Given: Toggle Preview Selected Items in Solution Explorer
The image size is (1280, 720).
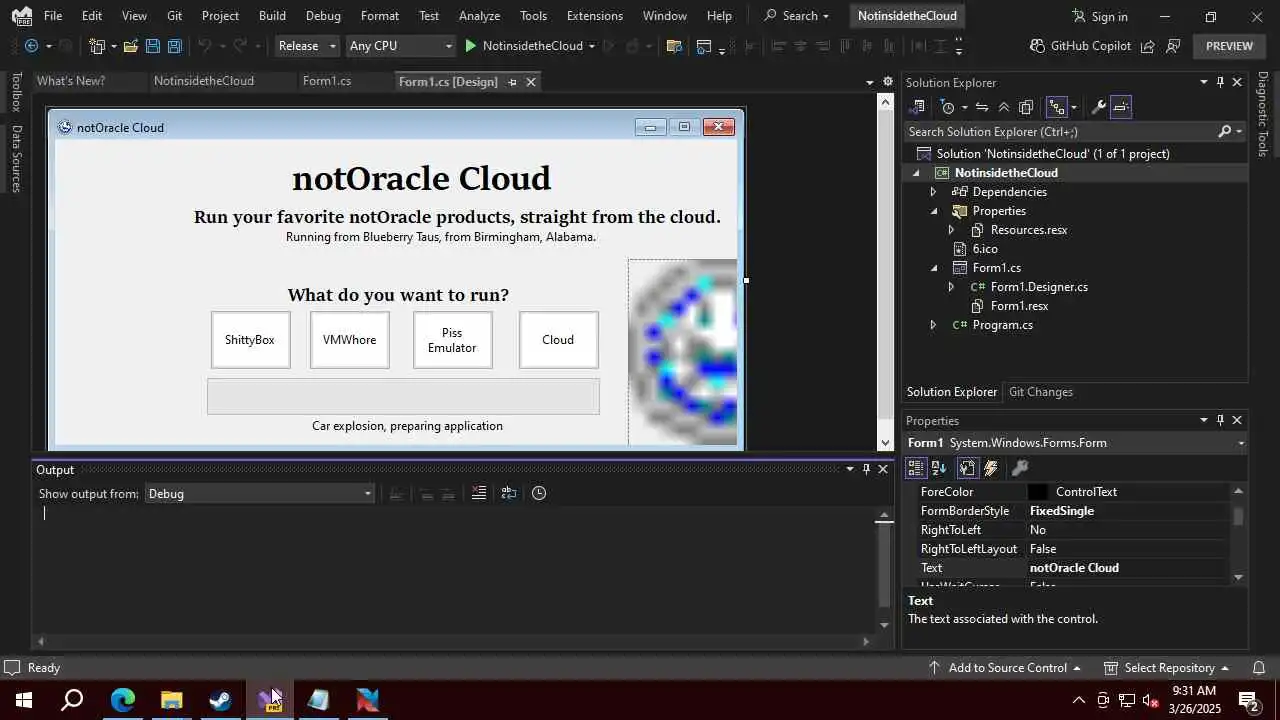Looking at the screenshot, I should coord(1121,107).
